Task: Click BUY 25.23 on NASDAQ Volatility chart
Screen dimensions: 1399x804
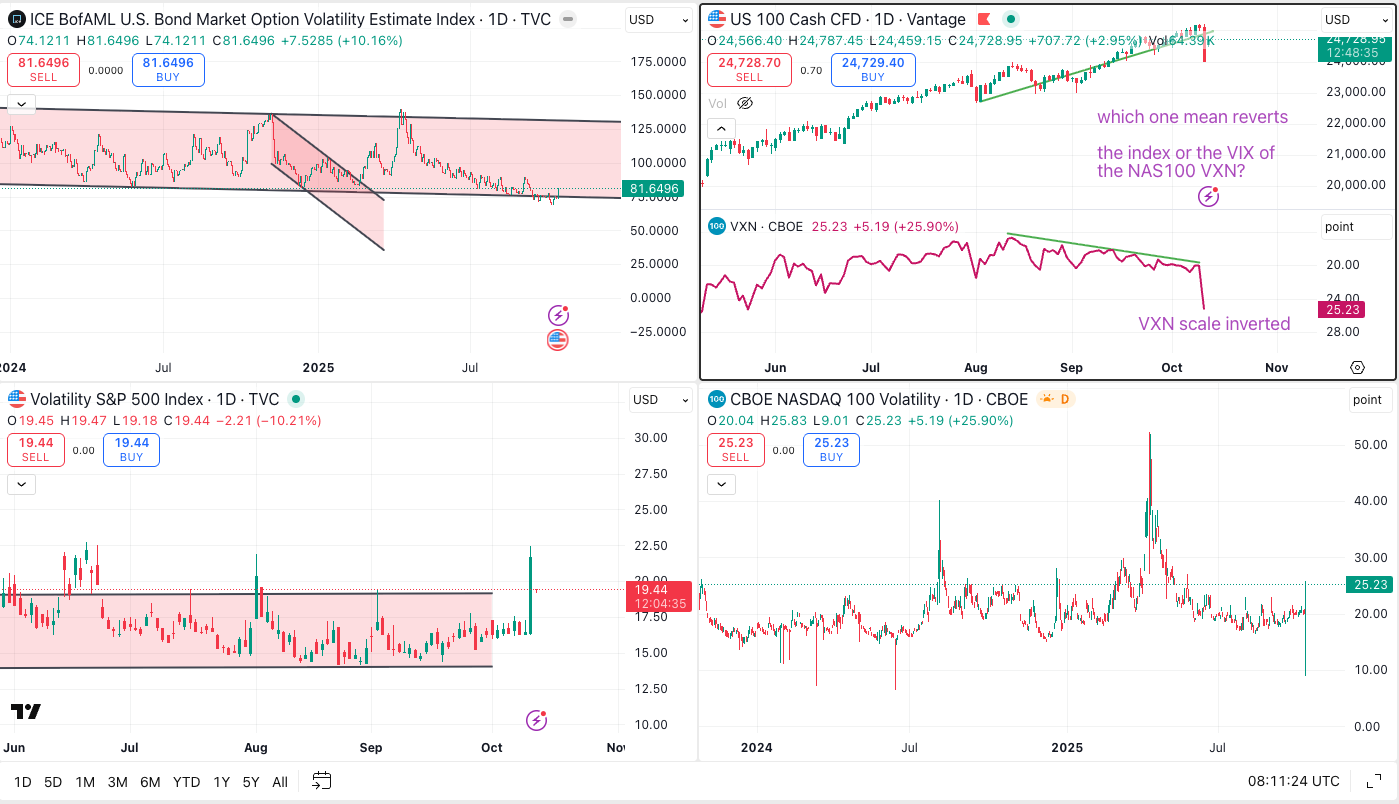Action: pyautogui.click(x=832, y=450)
